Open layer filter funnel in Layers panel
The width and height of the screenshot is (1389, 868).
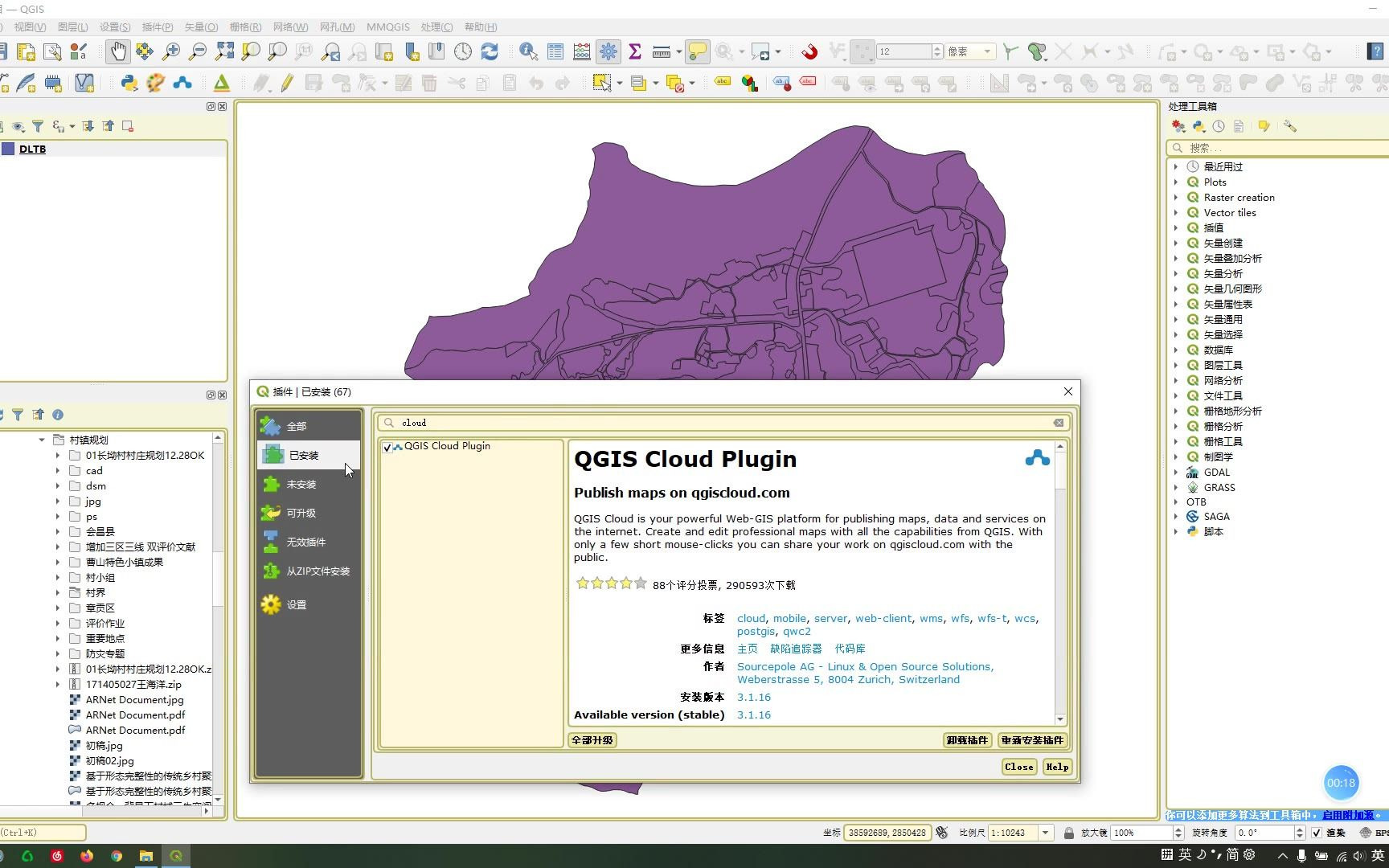pos(38,126)
